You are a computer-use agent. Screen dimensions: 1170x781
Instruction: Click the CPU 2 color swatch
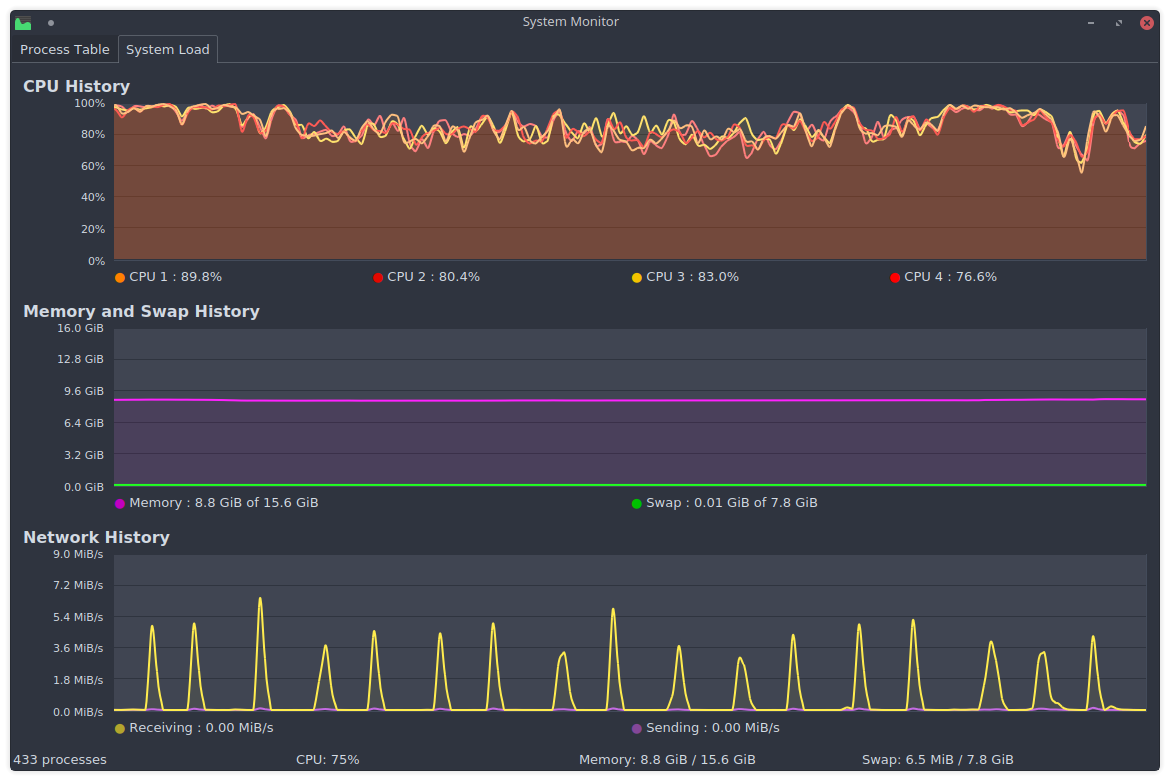[x=378, y=278]
